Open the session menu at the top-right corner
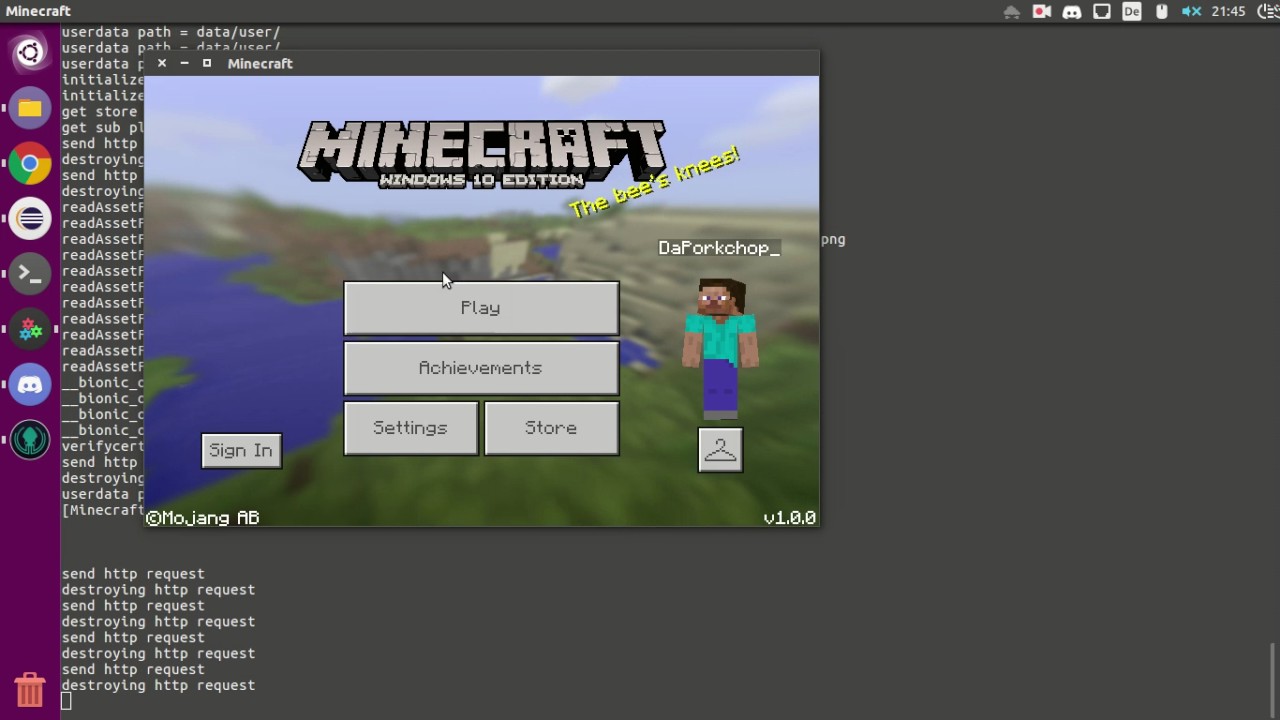The height and width of the screenshot is (720, 1280). click(x=1268, y=12)
